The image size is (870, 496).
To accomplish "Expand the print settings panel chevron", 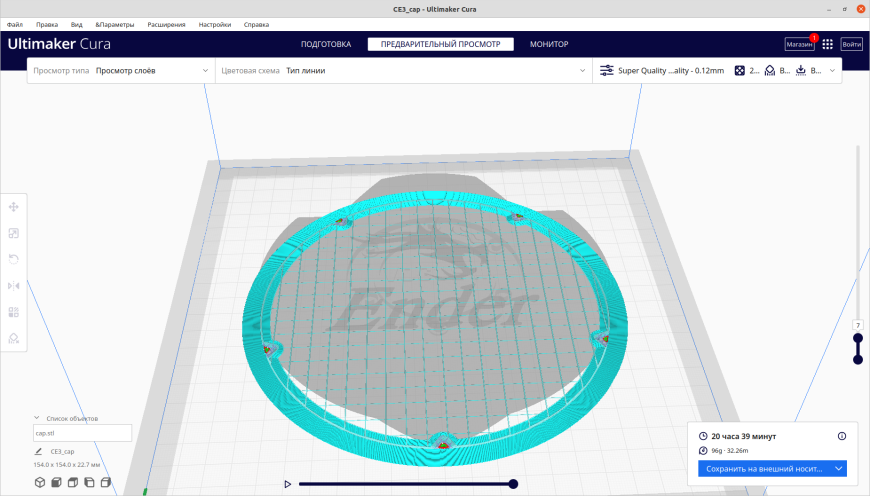I will pos(832,70).
